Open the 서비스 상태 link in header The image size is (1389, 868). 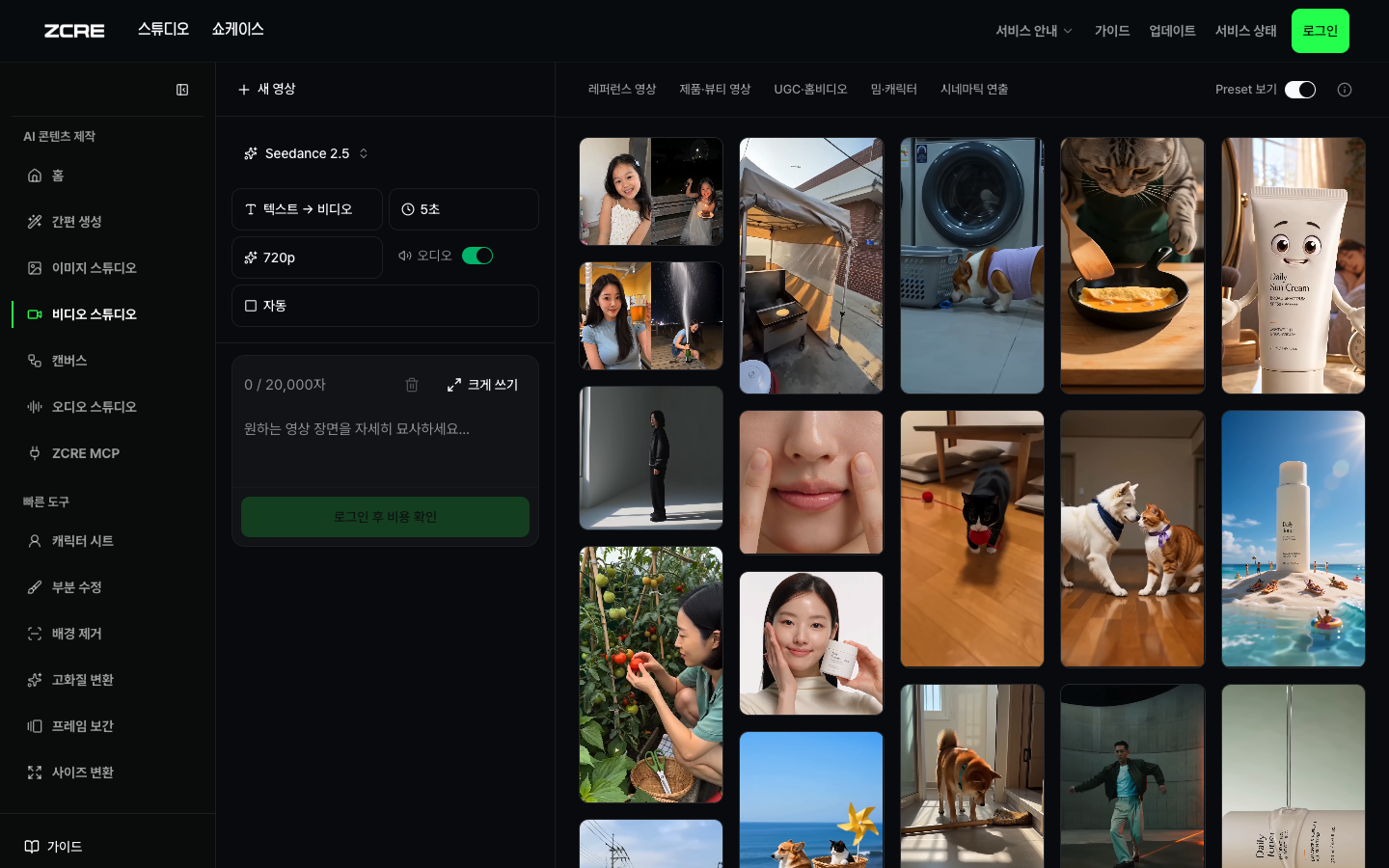point(1246,31)
